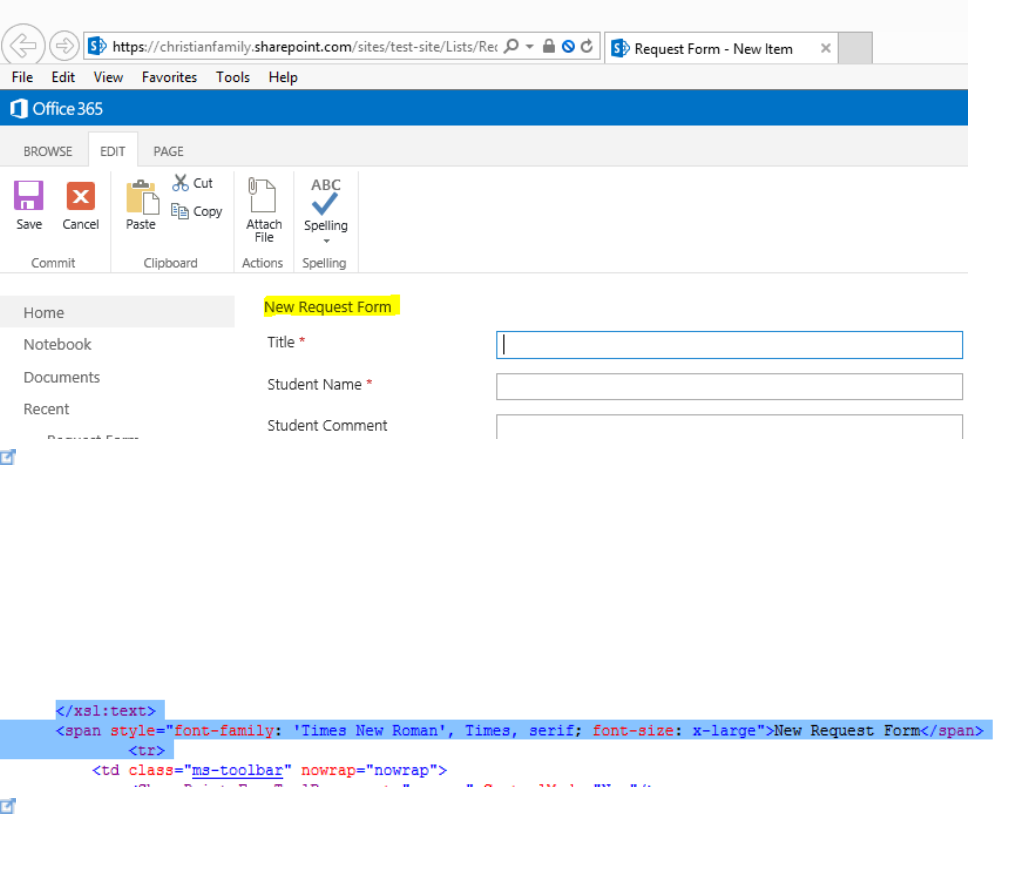Switch to the BROWSE ribbon tab
This screenshot has height=888, width=1028.
[x=48, y=151]
